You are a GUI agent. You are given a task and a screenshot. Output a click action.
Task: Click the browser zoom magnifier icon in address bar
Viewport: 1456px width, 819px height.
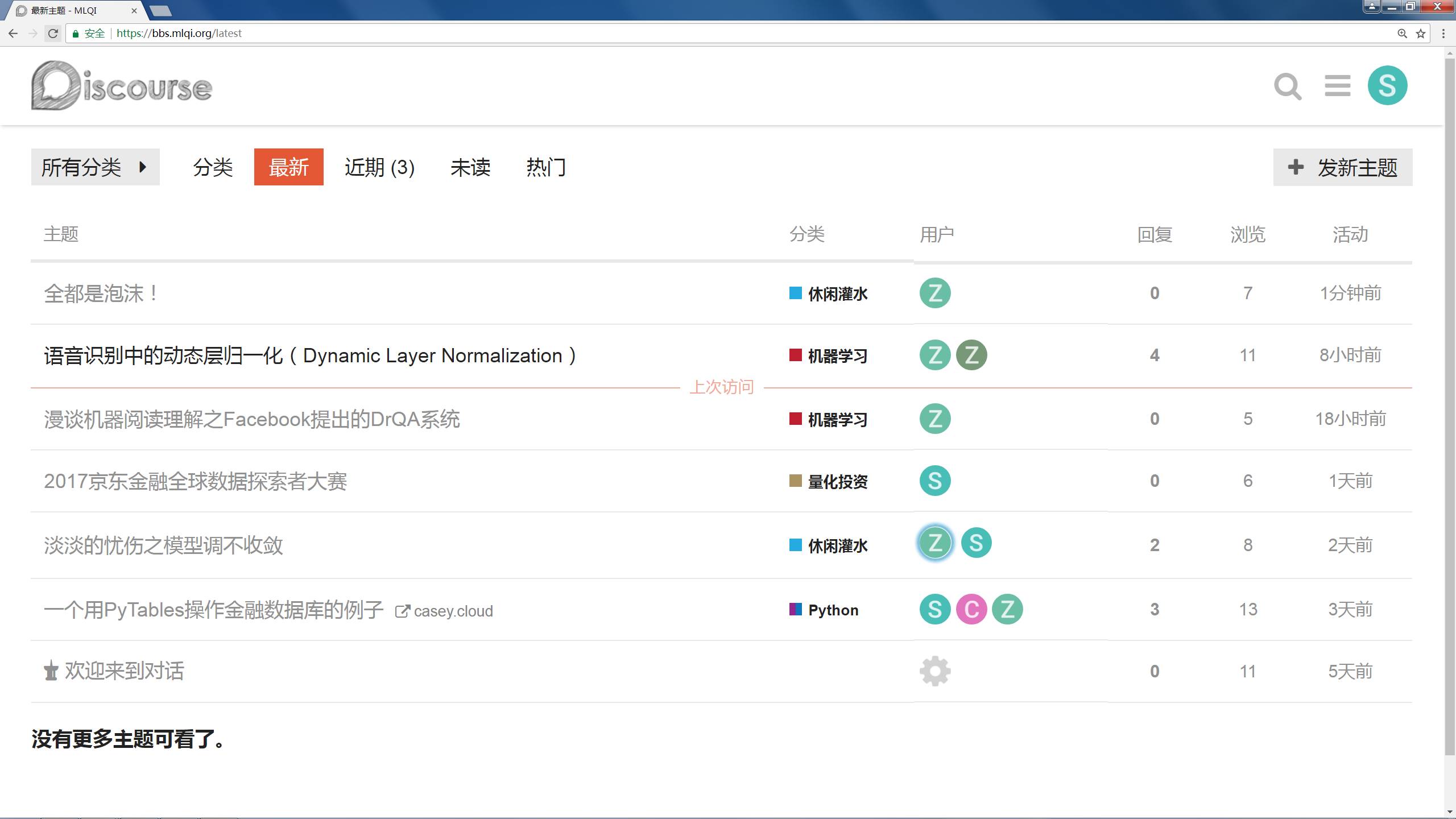click(x=1403, y=34)
